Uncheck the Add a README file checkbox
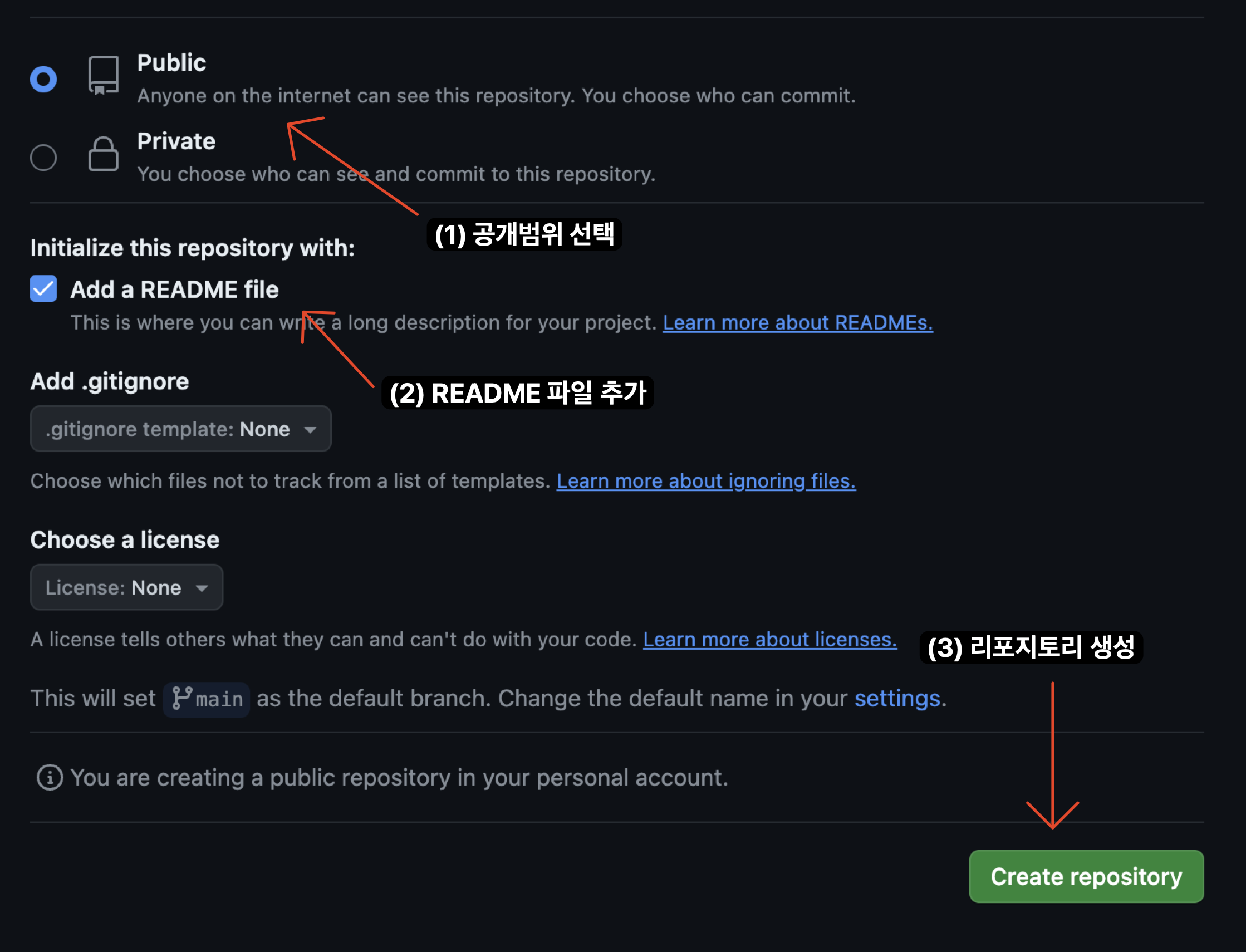Image resolution: width=1246 pixels, height=952 pixels. coord(43,289)
